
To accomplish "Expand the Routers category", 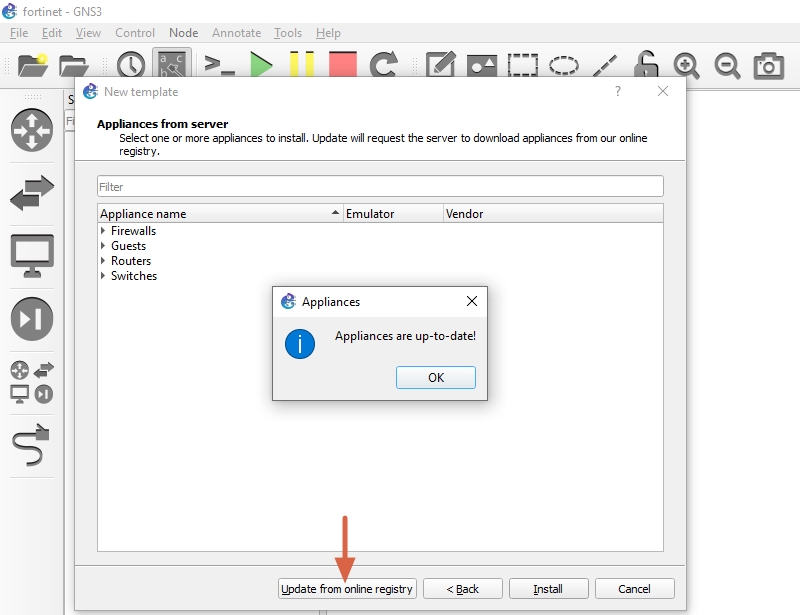I will click(x=103, y=261).
